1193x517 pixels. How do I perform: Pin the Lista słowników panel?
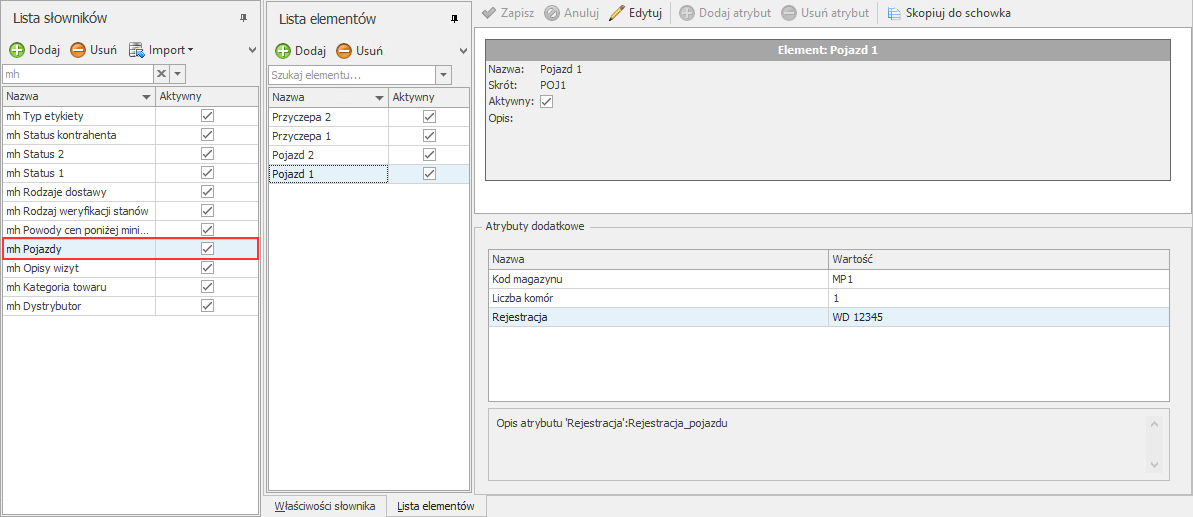tap(244, 19)
